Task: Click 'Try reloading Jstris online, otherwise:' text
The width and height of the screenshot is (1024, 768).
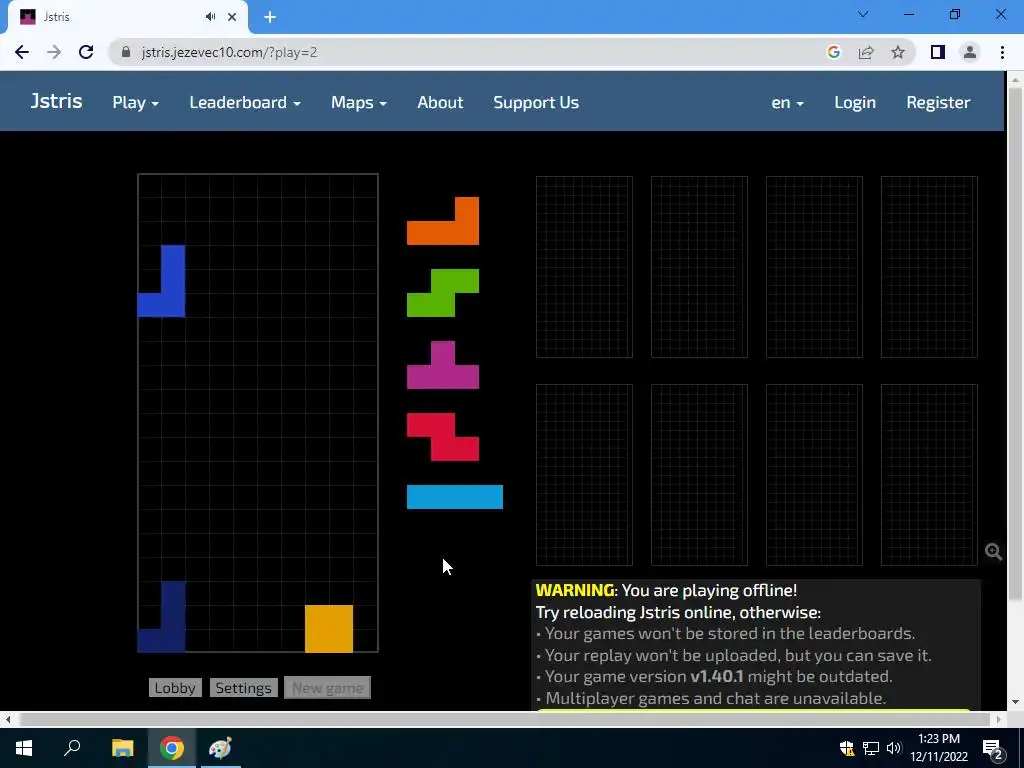Action: (678, 613)
